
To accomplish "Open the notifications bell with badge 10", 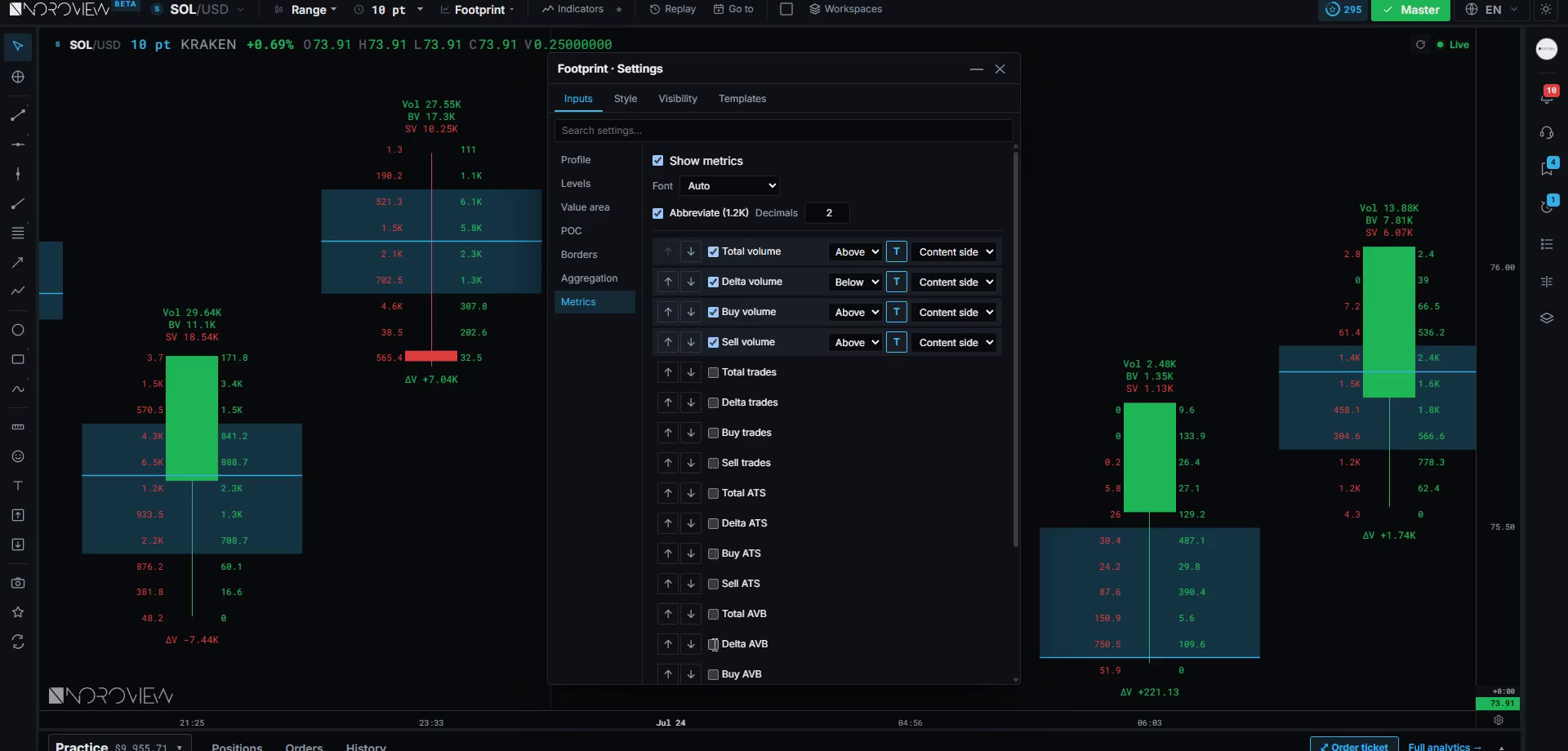I will click(1547, 95).
